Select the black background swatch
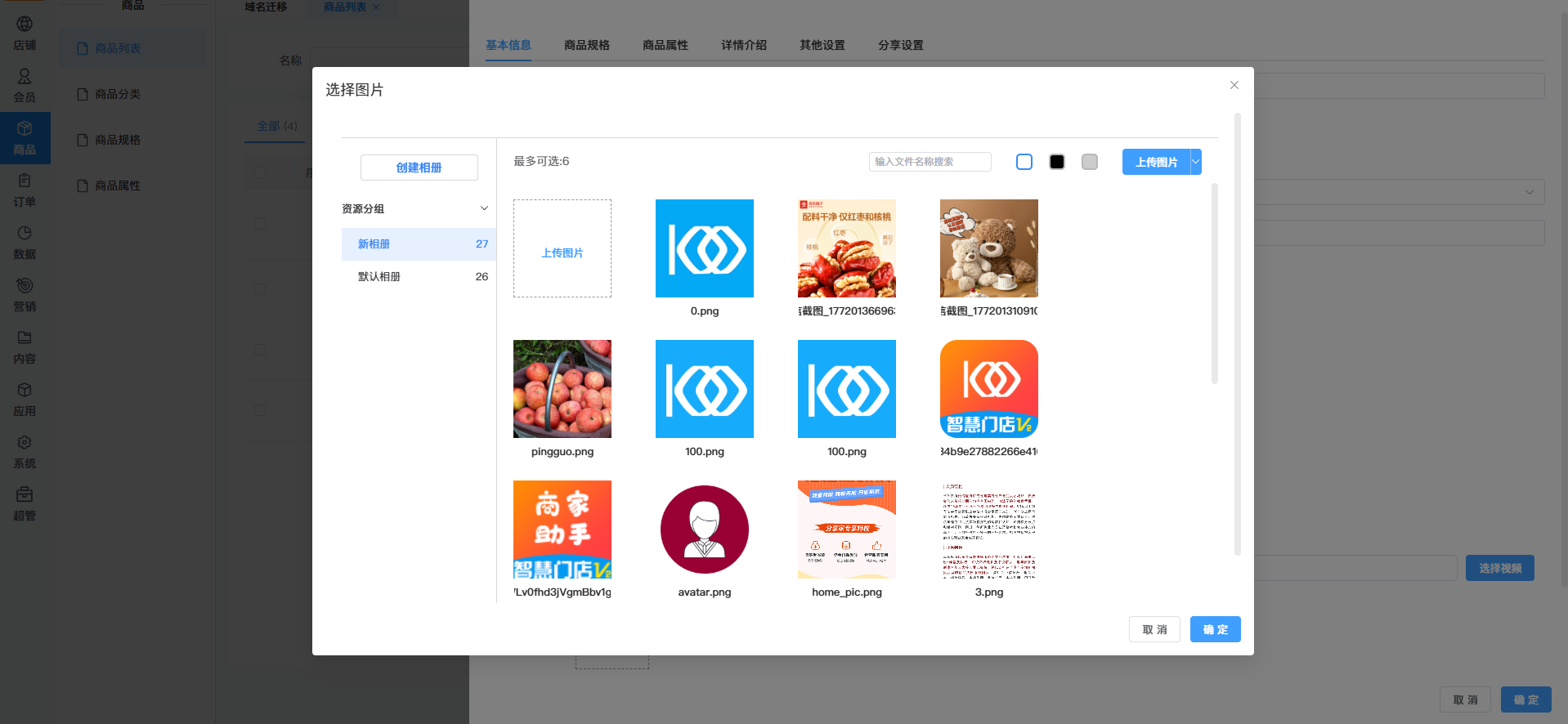The height and width of the screenshot is (724, 1568). 1057,162
